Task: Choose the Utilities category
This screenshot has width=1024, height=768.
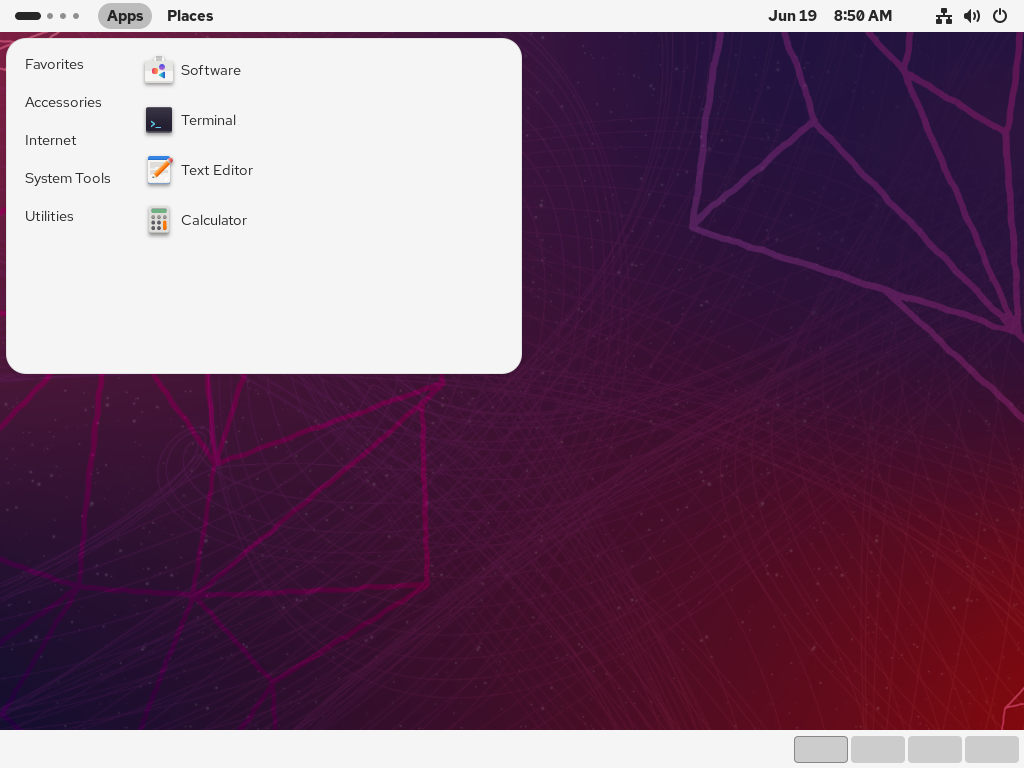Action: (x=49, y=216)
